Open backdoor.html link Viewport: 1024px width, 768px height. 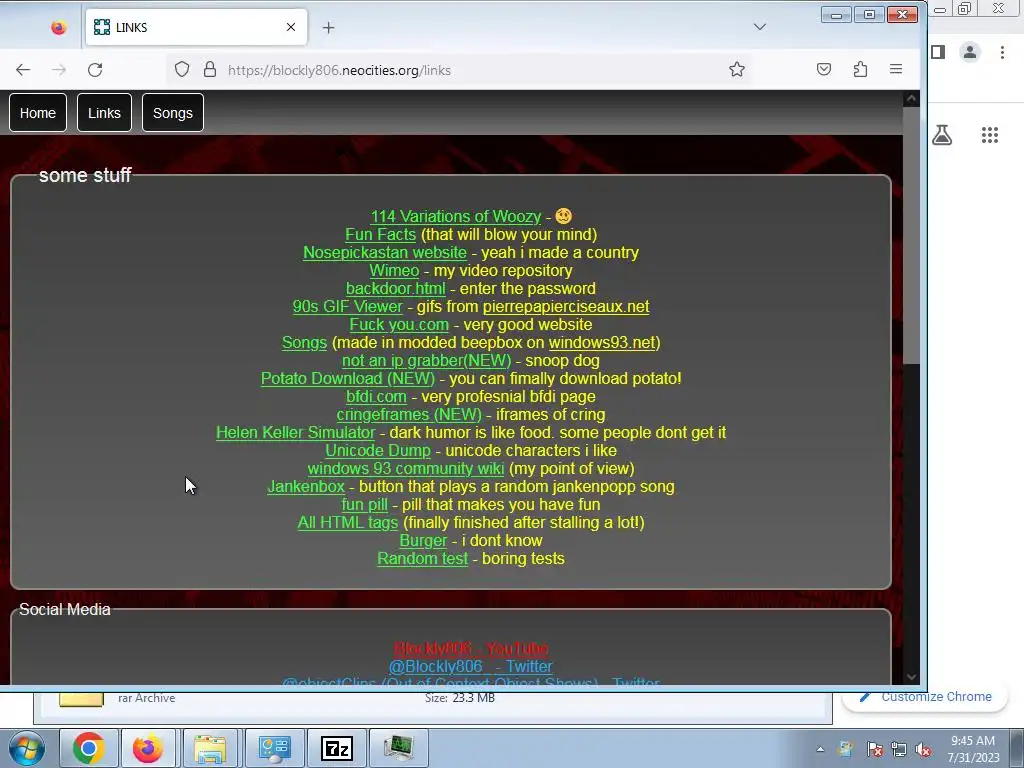[396, 289]
